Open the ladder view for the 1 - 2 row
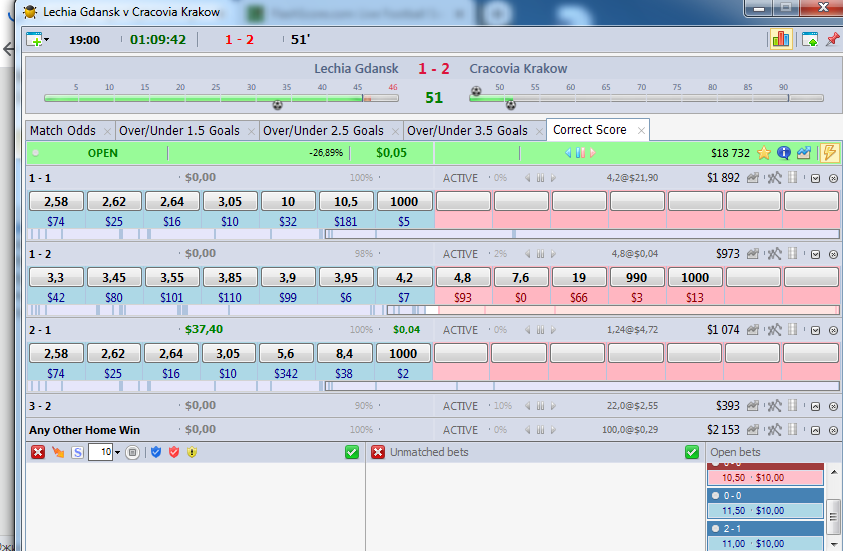Viewport: 843px width, 551px height. pyautogui.click(x=792, y=253)
